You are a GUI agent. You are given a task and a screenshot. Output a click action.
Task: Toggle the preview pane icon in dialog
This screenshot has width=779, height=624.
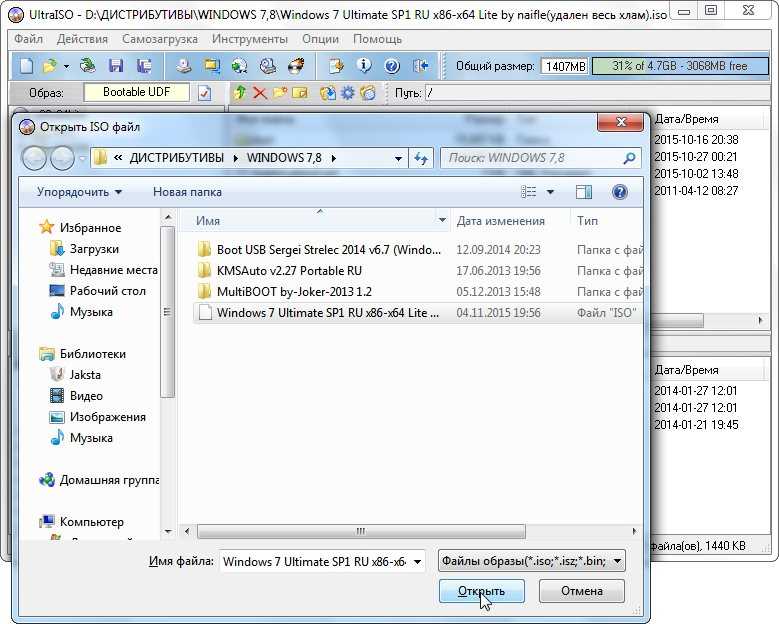pyautogui.click(x=584, y=192)
